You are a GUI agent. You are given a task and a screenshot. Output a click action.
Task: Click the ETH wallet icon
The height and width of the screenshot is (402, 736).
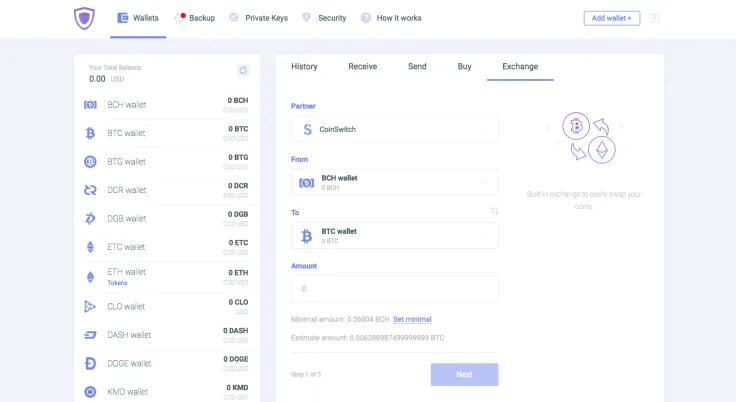(90, 277)
